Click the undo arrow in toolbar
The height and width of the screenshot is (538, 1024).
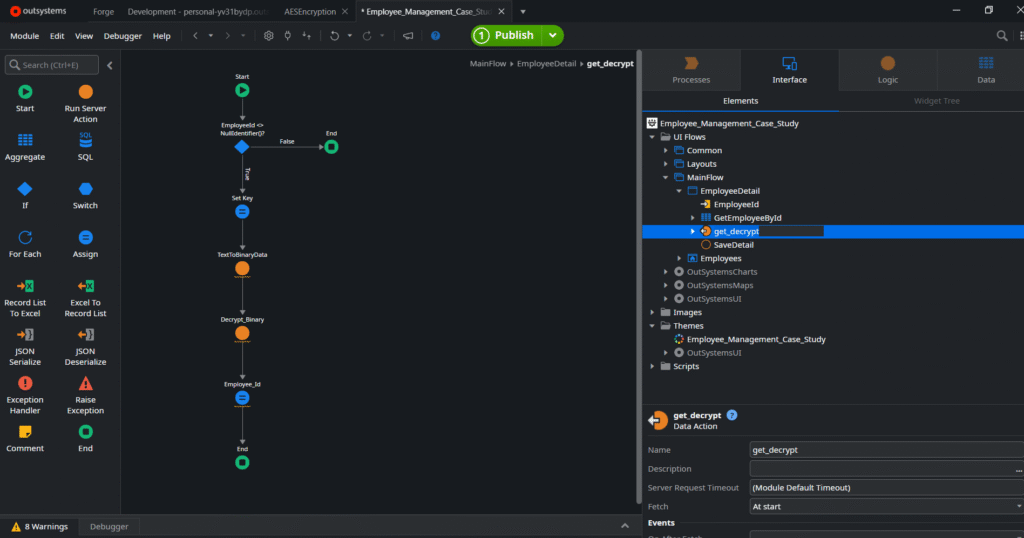click(334, 36)
